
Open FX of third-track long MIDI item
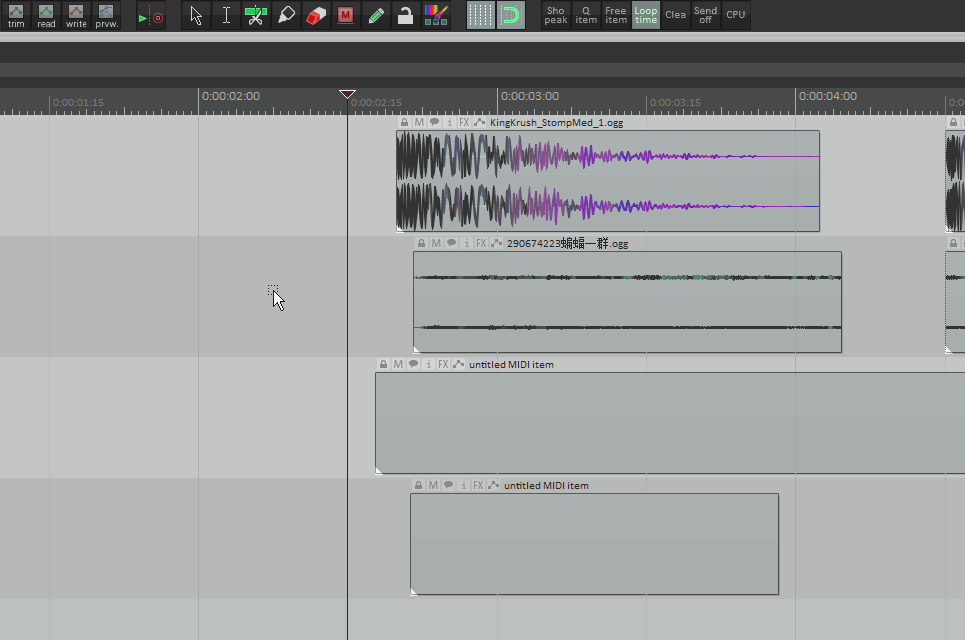pos(443,364)
